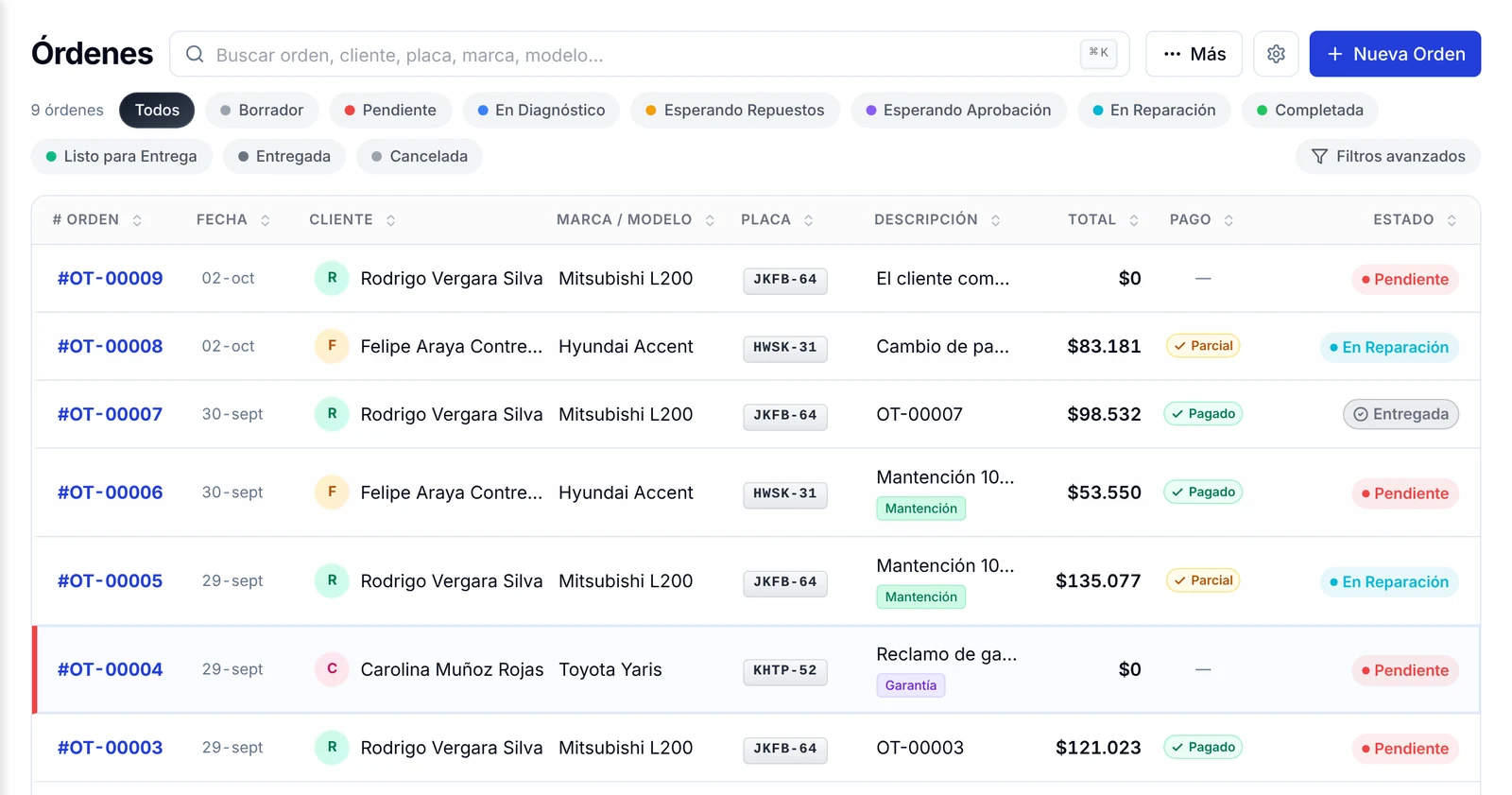Sort by MARCA / MODELO column arrows
The width and height of the screenshot is (1512, 795).
click(710, 220)
